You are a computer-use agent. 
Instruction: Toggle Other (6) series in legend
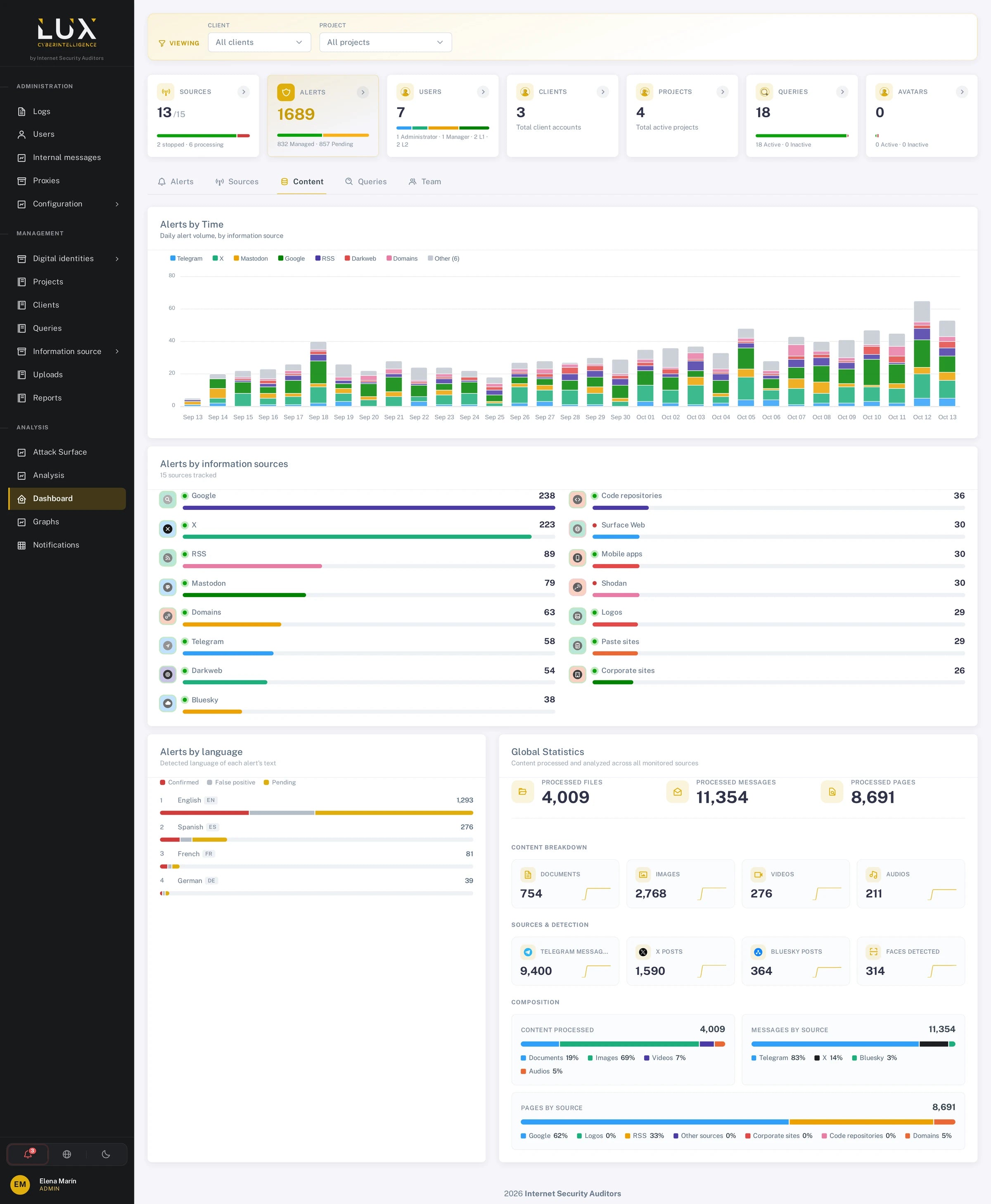coord(443,258)
